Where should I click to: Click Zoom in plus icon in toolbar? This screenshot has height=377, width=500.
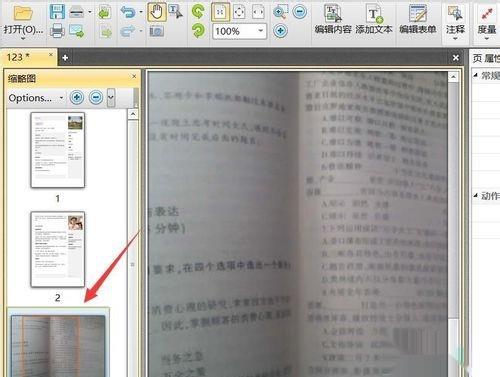click(280, 31)
